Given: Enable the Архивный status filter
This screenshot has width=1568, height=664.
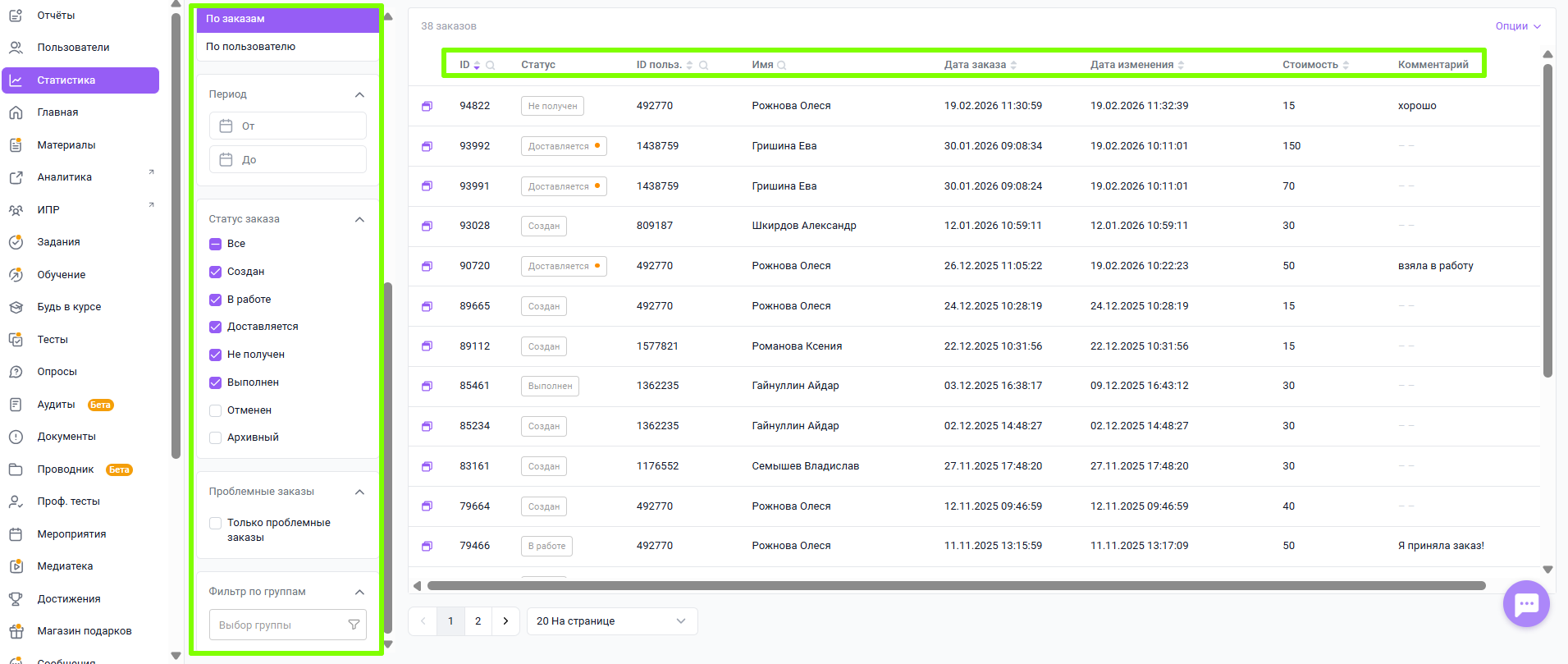Looking at the screenshot, I should 216,437.
